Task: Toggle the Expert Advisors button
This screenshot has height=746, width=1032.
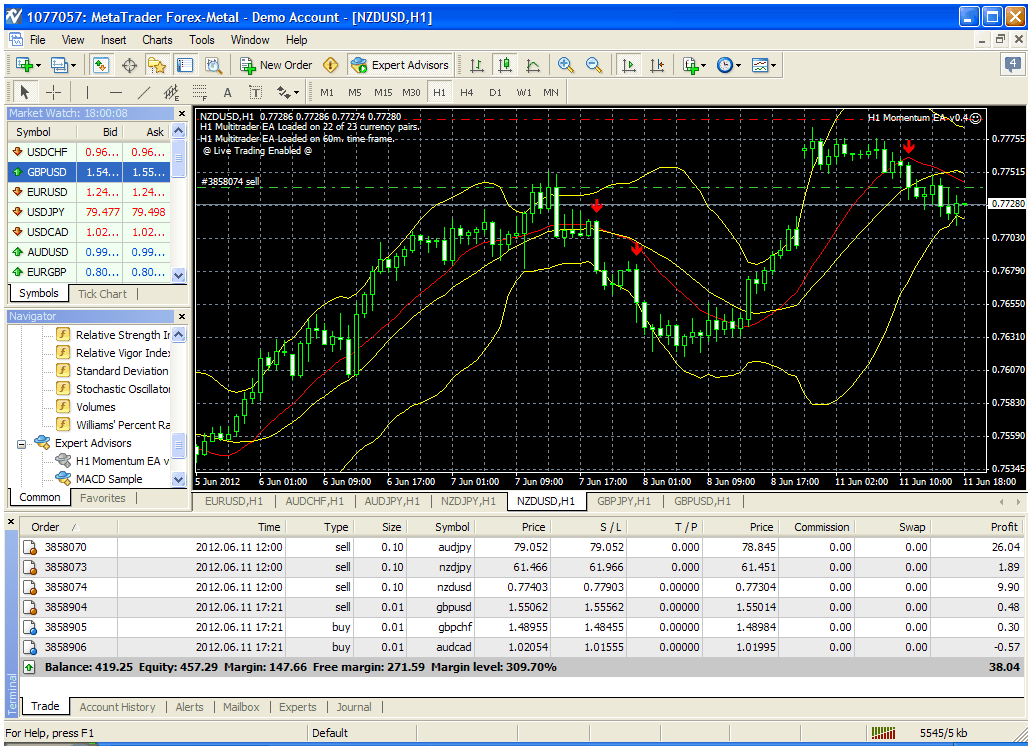Action: pos(400,65)
